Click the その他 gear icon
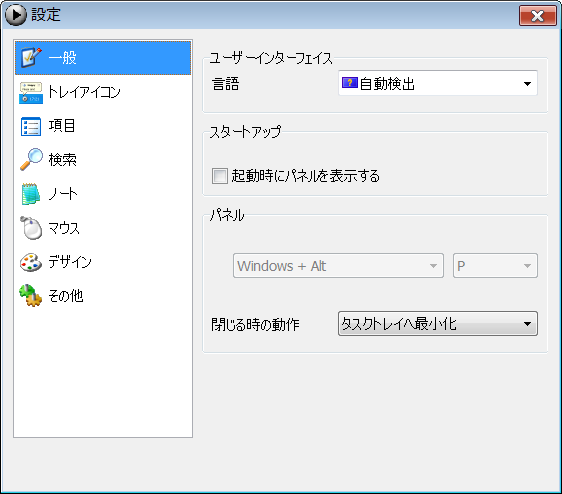 click(x=31, y=296)
